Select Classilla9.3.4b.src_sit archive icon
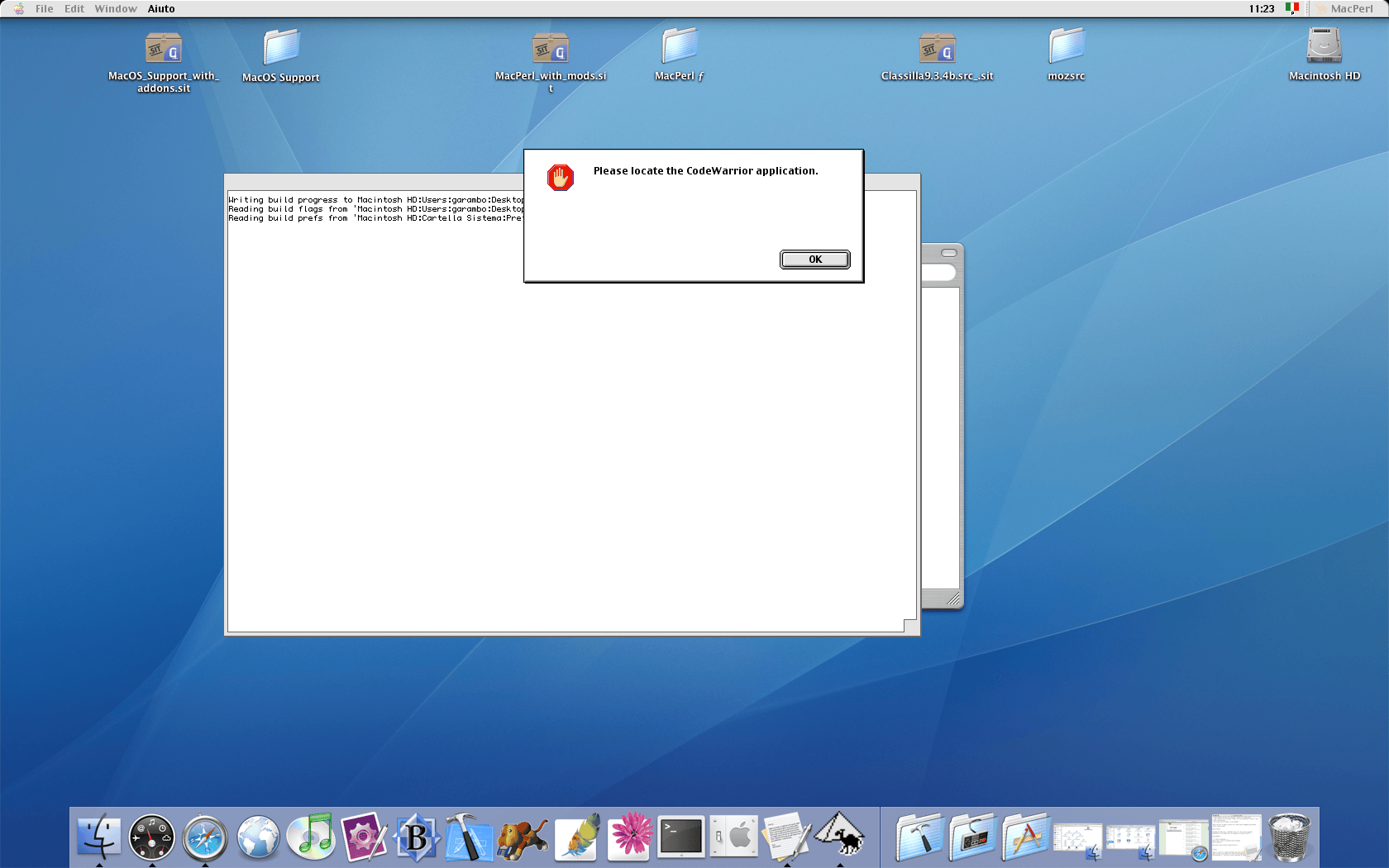Viewport: 1389px width, 868px height. pyautogui.click(x=938, y=49)
